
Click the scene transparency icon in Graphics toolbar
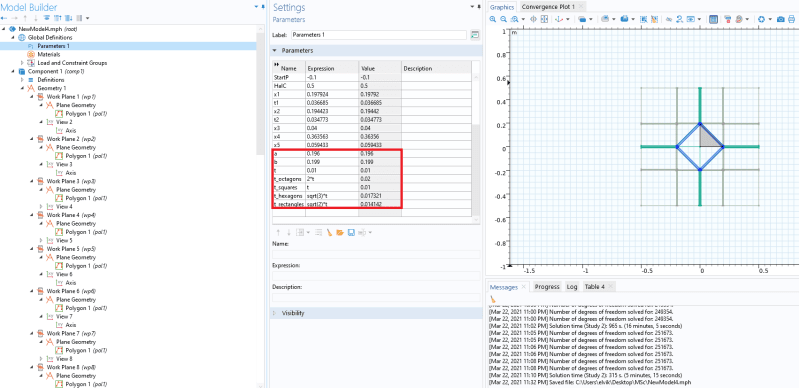pyautogui.click(x=583, y=19)
